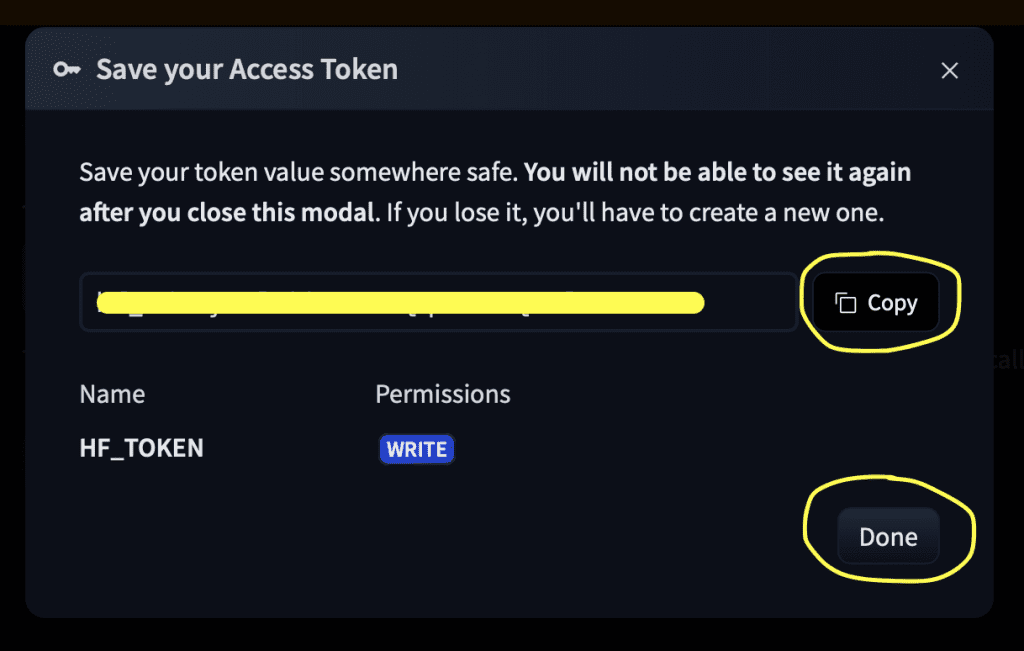Click the yellow-highlighted token string
The height and width of the screenshot is (651, 1024).
pyautogui.click(x=400, y=301)
